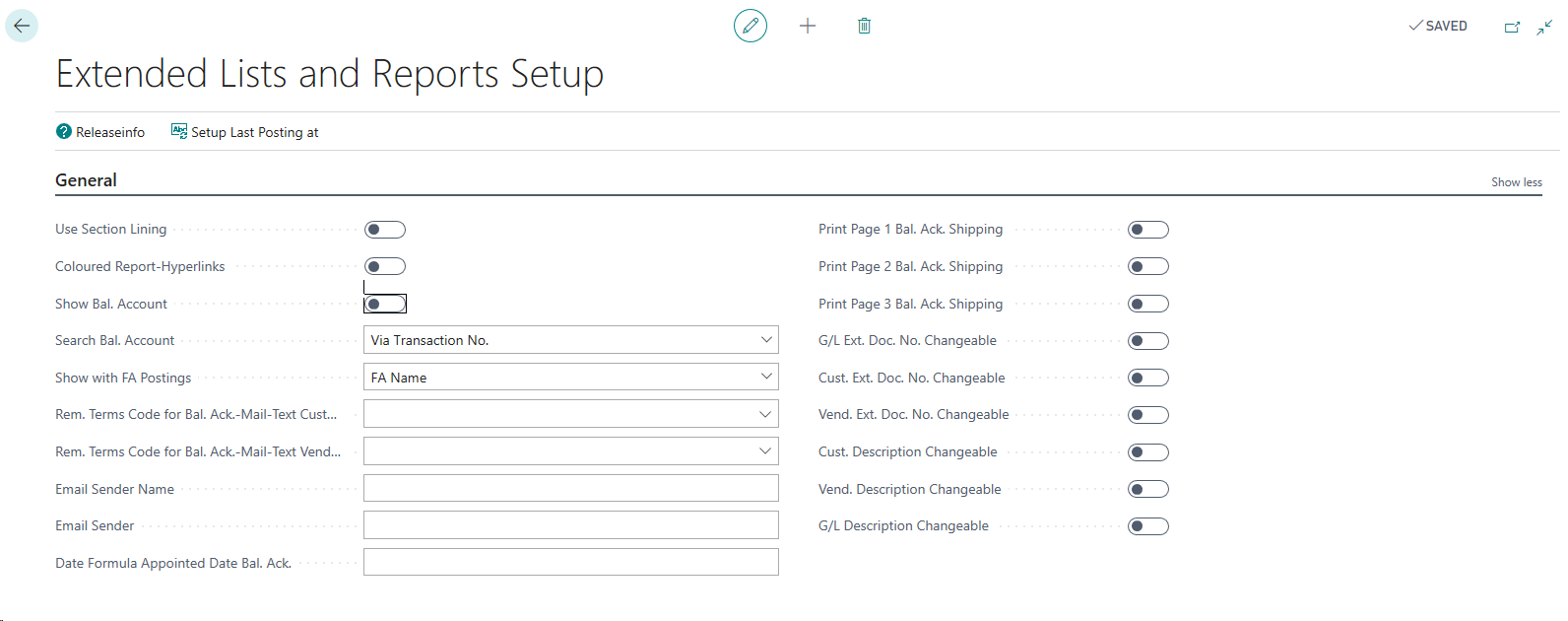This screenshot has height=621, width=1568.
Task: Enable the Use Section Lining toggle
Action: (385, 230)
